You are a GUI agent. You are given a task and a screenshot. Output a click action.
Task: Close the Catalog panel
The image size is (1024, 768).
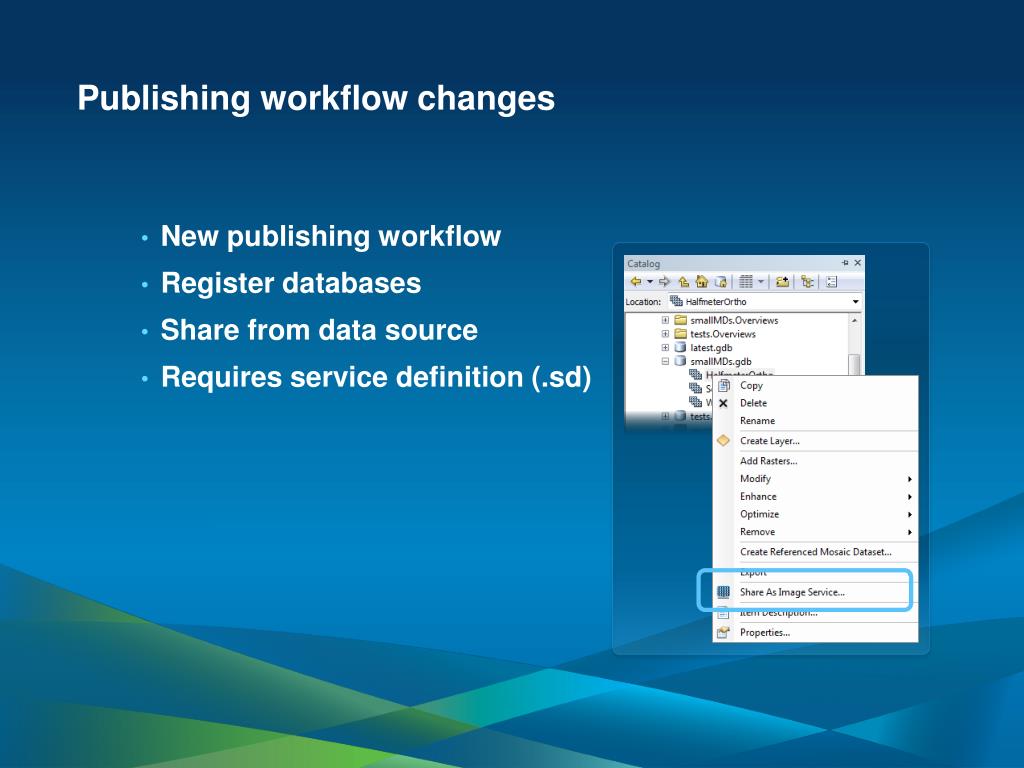(x=857, y=263)
